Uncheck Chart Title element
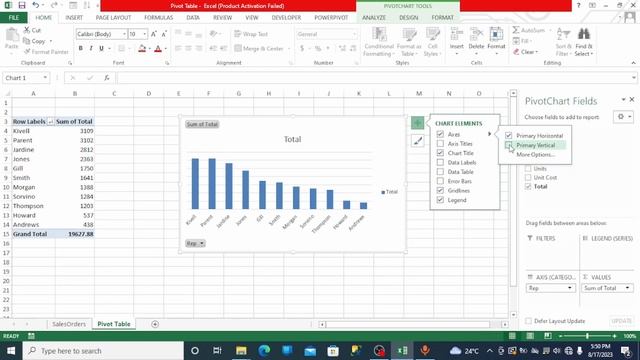 click(440, 153)
